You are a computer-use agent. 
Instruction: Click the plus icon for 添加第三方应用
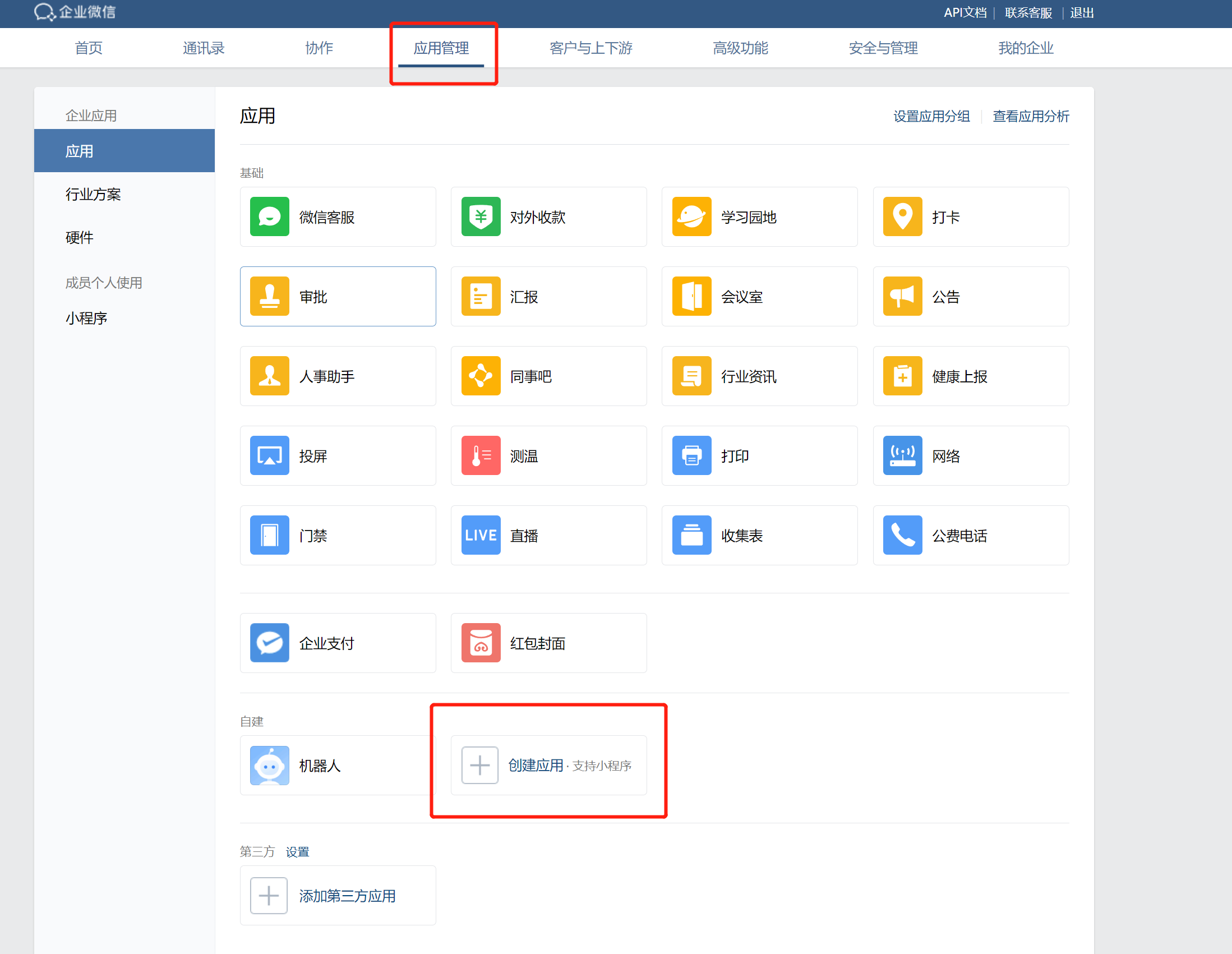pos(269,895)
